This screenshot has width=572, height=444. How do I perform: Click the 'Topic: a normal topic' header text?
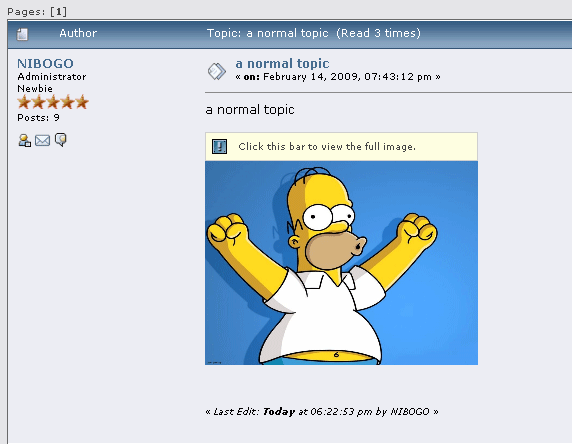click(x=268, y=33)
